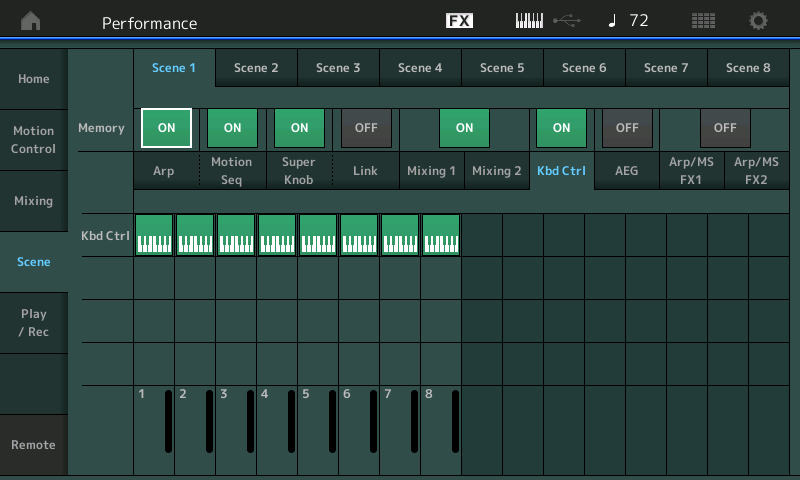
Task: Enable the Link memory switch
Action: coord(366,128)
